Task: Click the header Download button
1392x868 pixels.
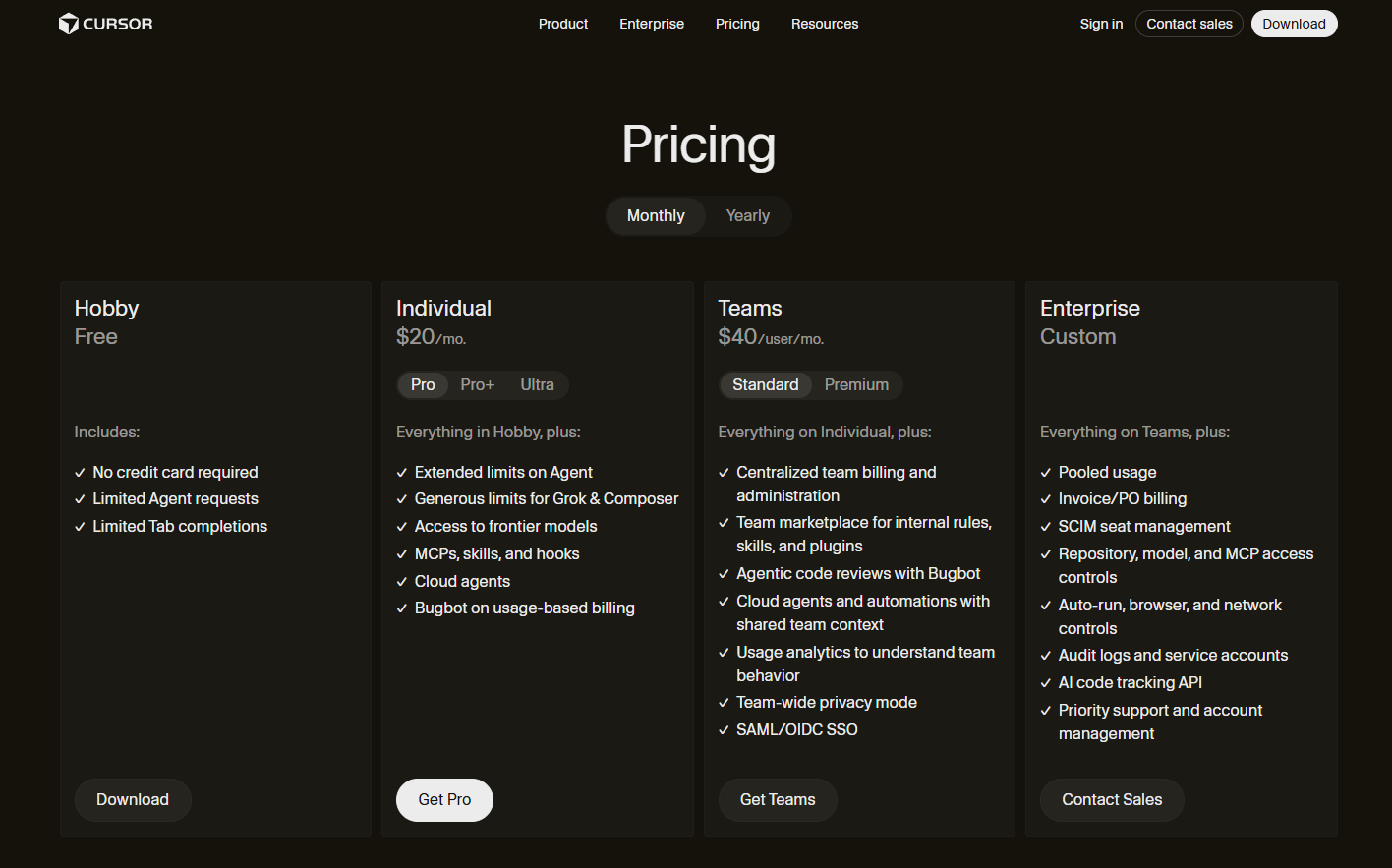Action: 1294,24
